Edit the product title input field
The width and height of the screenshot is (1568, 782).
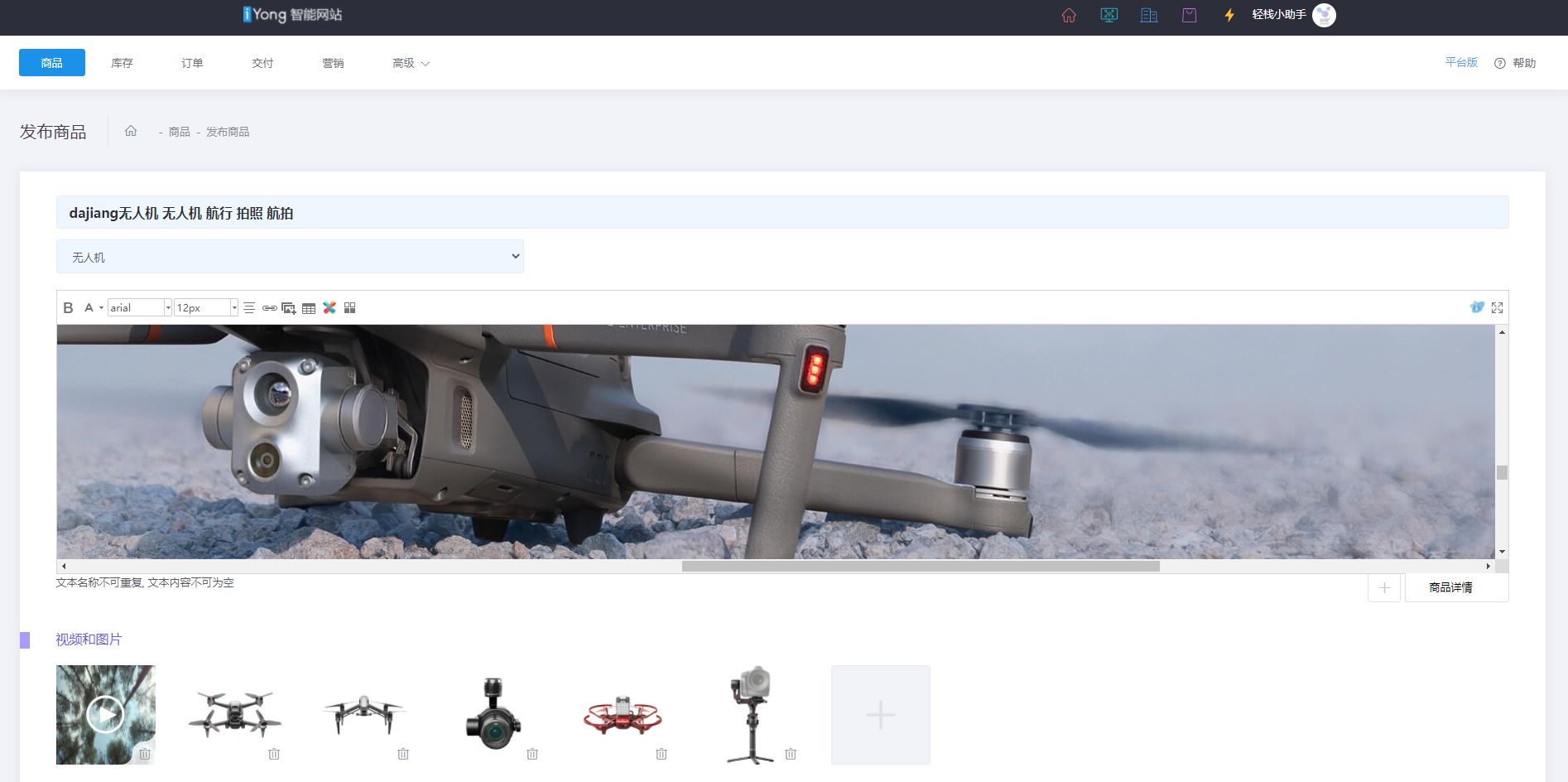[782, 212]
